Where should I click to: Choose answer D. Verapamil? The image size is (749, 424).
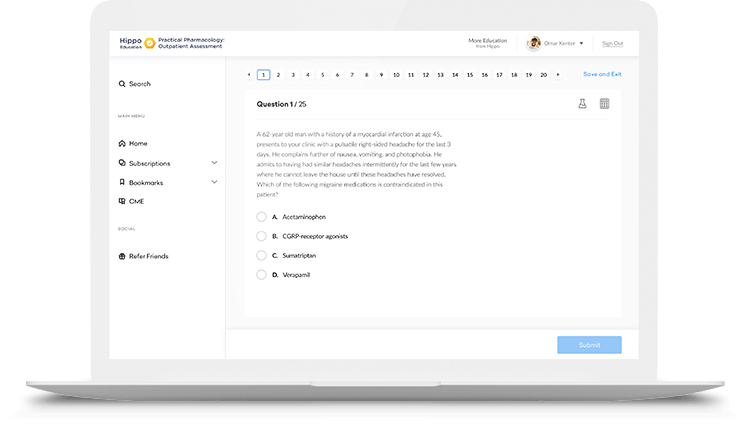pos(261,274)
